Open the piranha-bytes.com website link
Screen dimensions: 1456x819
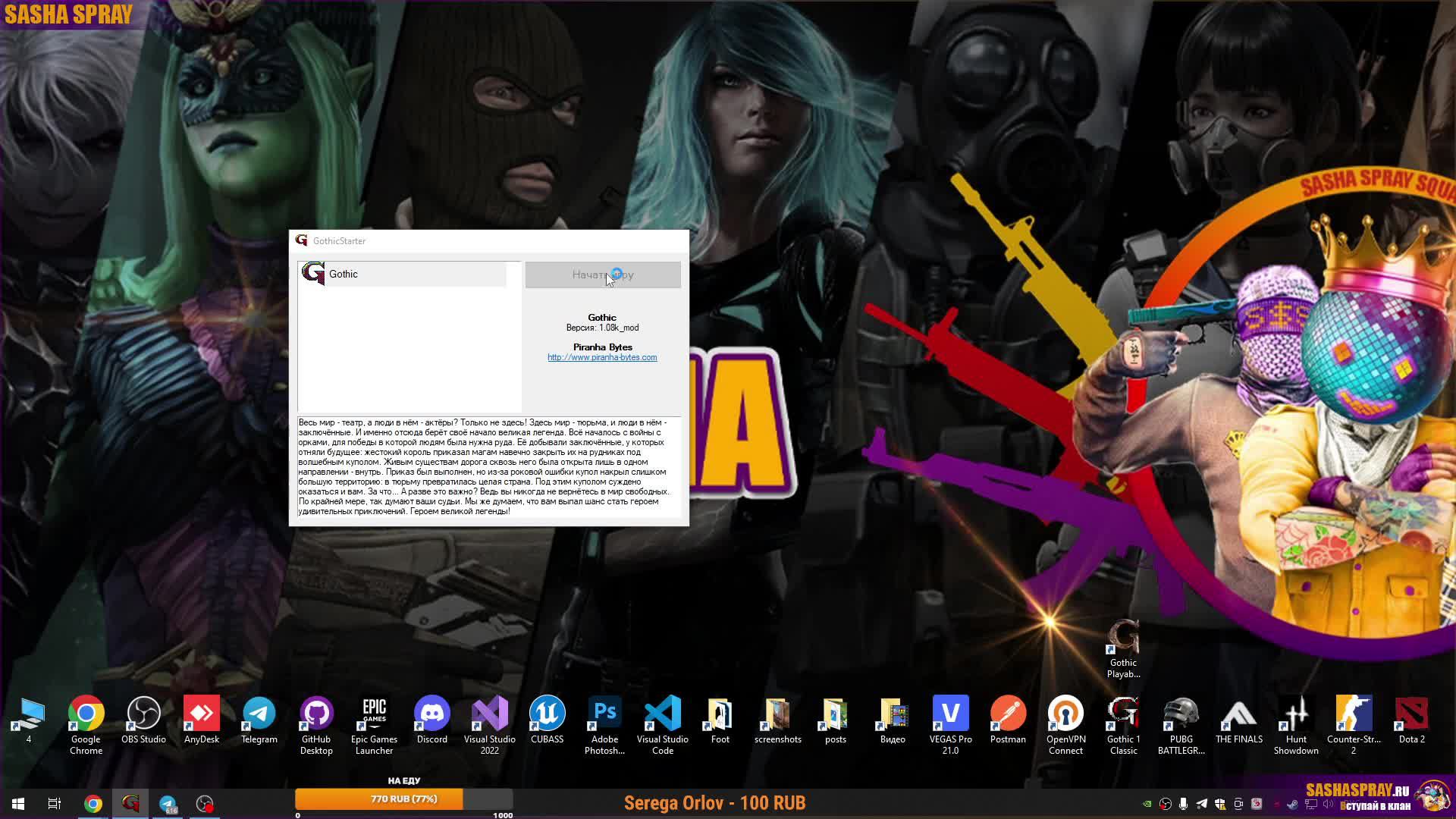pos(602,357)
